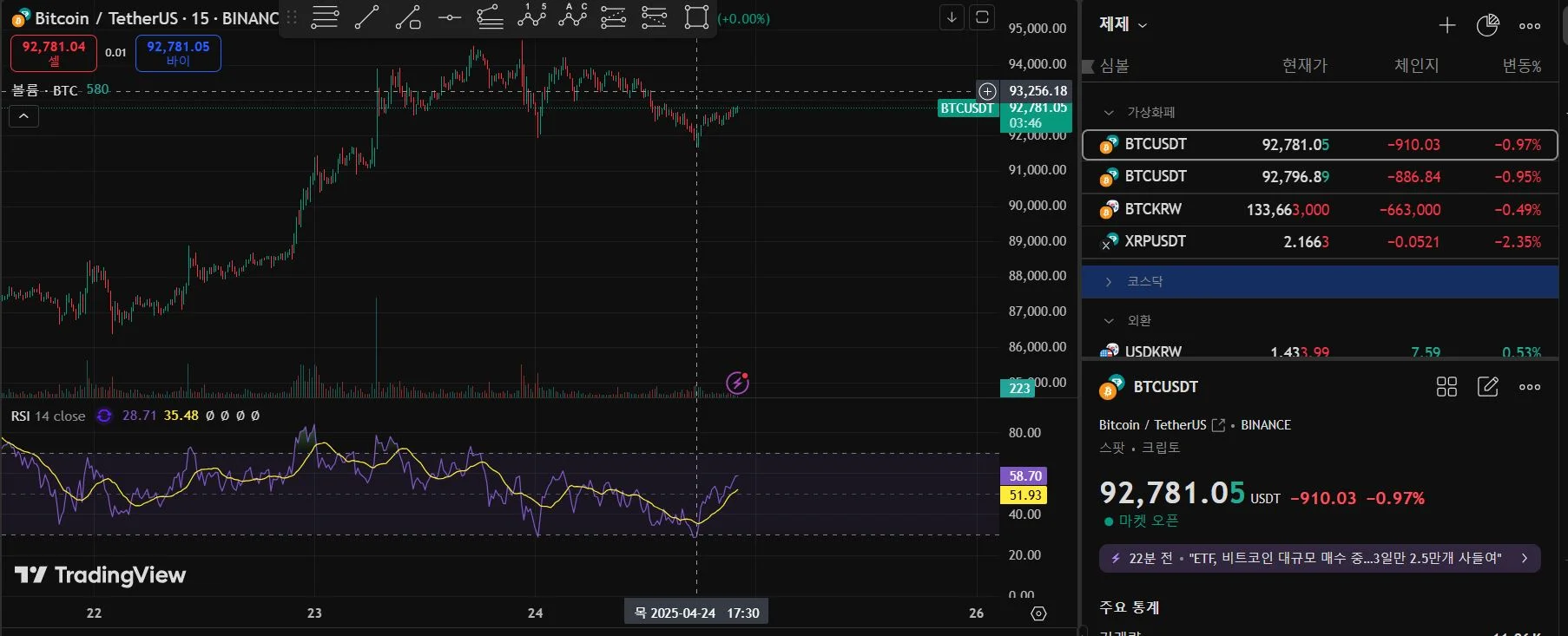Viewport: 1568px width, 636px height.
Task: Collapse the chart indicator legend arrow
Action: 23,116
